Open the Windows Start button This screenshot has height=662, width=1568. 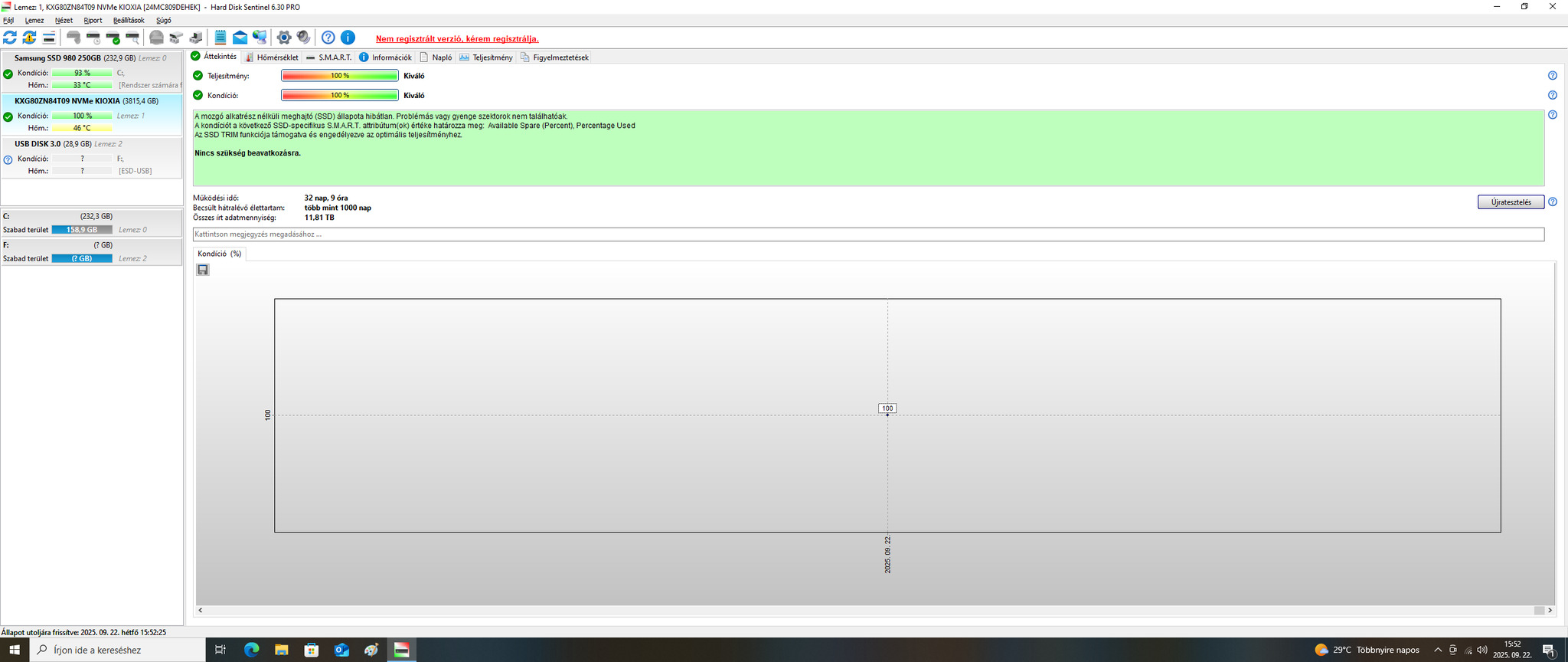pyautogui.click(x=15, y=650)
